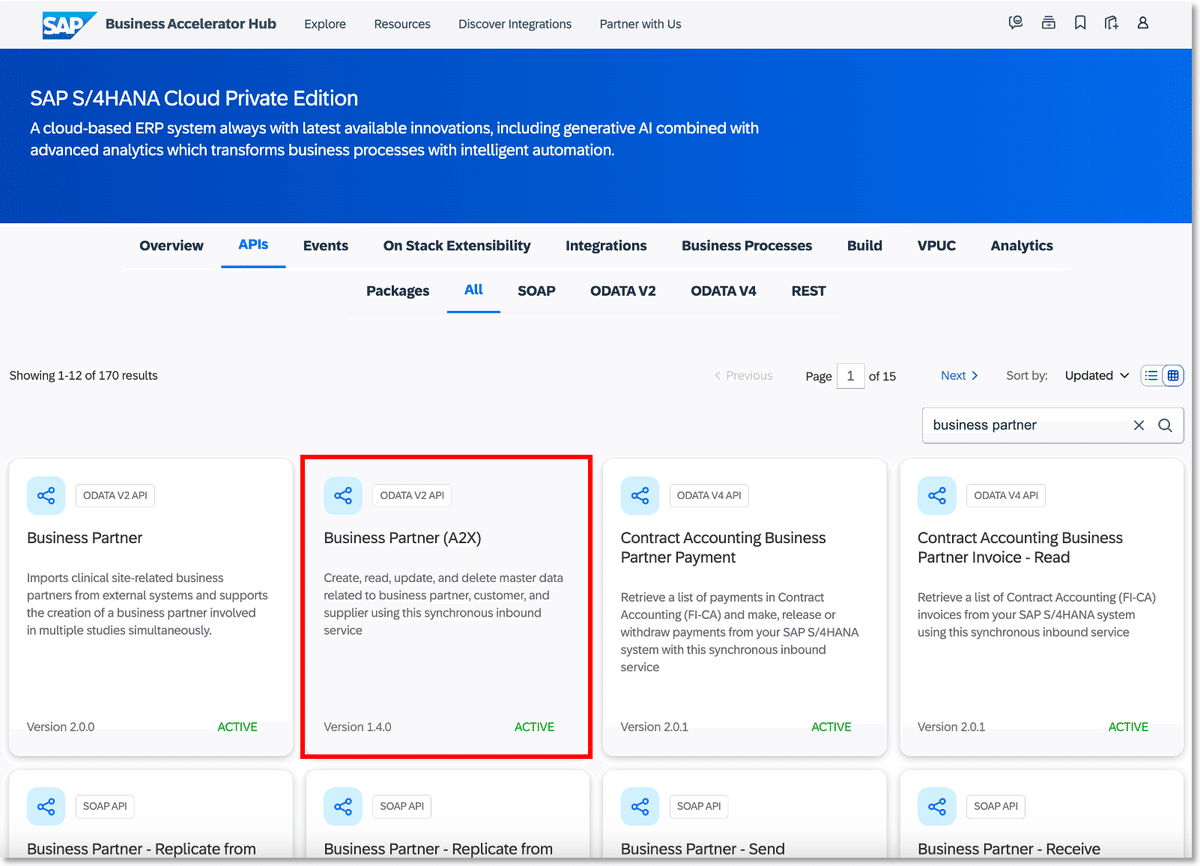Screen dimensions: 1200x866
Task: Click 'Showing 1-12 of 170 results' text
Action: pyautogui.click(x=84, y=376)
